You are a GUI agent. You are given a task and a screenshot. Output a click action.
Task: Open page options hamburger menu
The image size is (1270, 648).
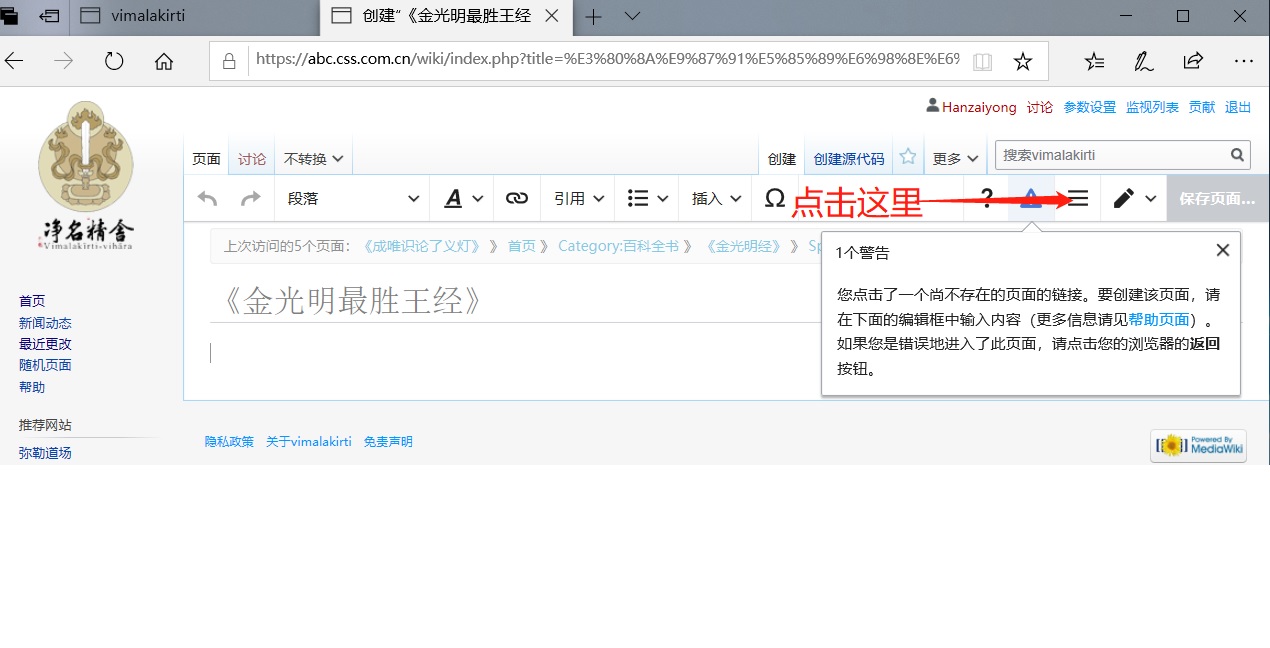1078,198
